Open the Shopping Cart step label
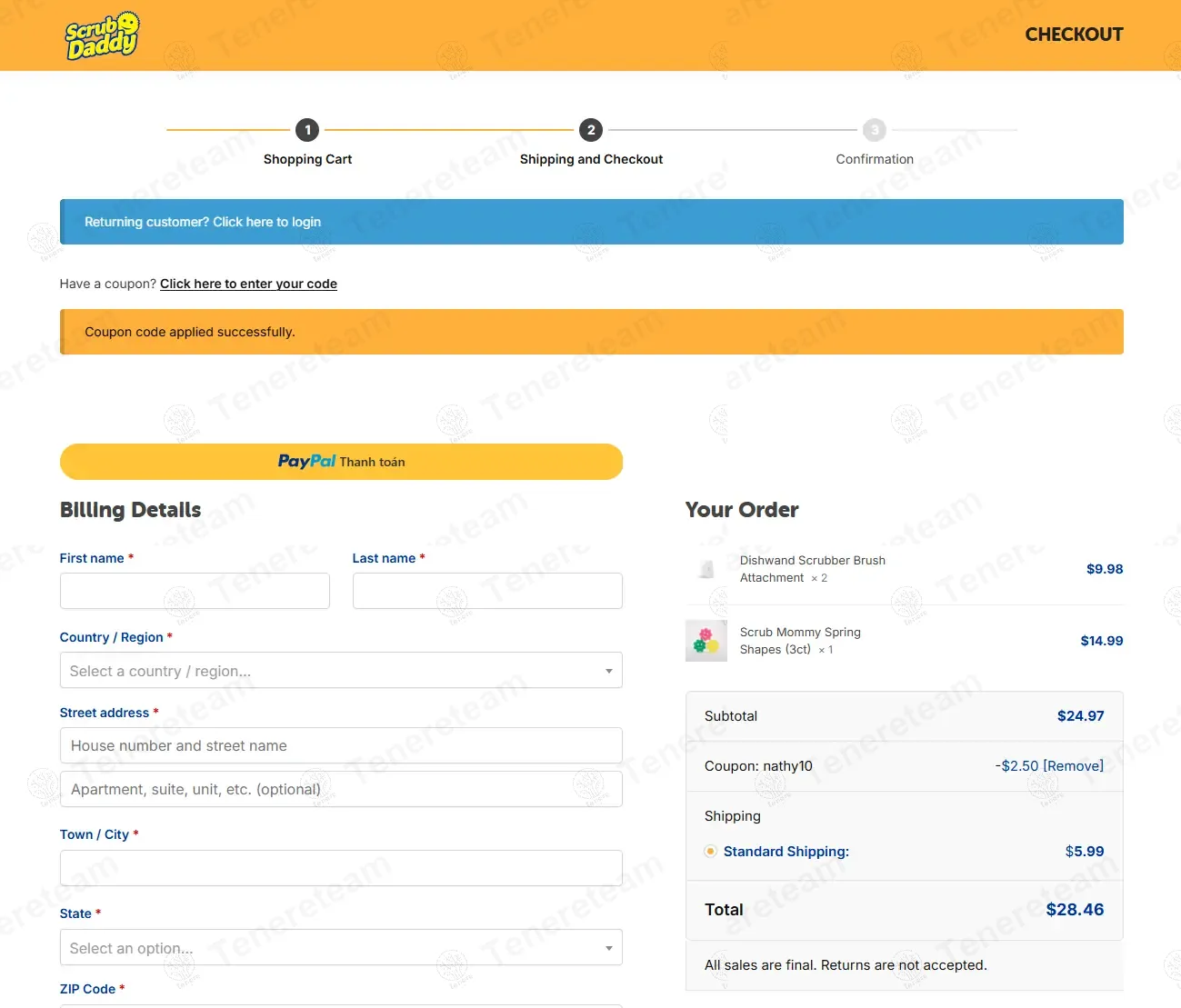 pos(307,159)
